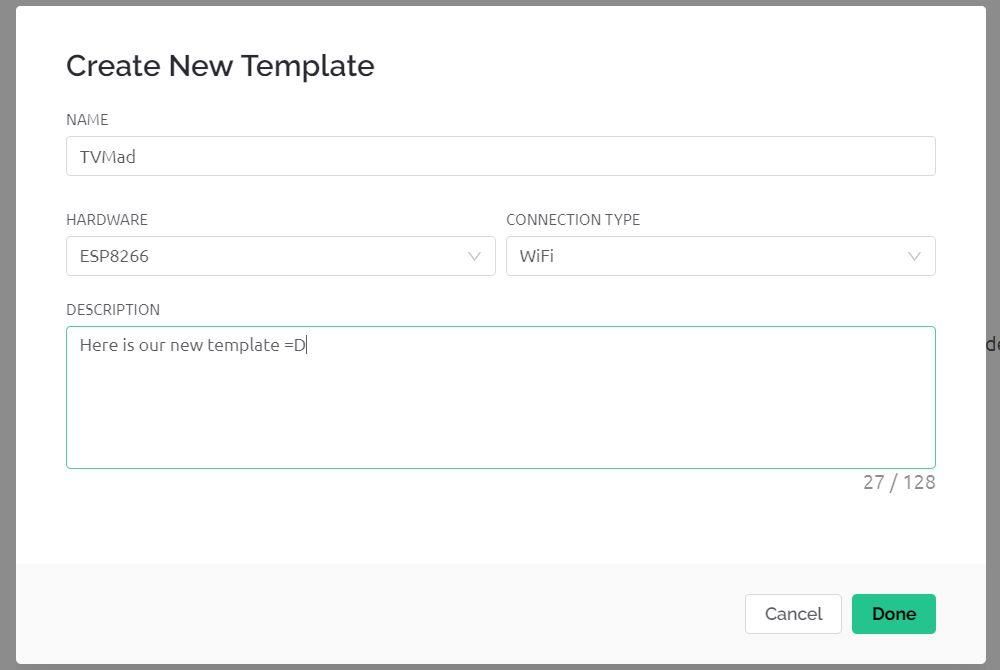Click the DESCRIPTION field label

point(113,309)
